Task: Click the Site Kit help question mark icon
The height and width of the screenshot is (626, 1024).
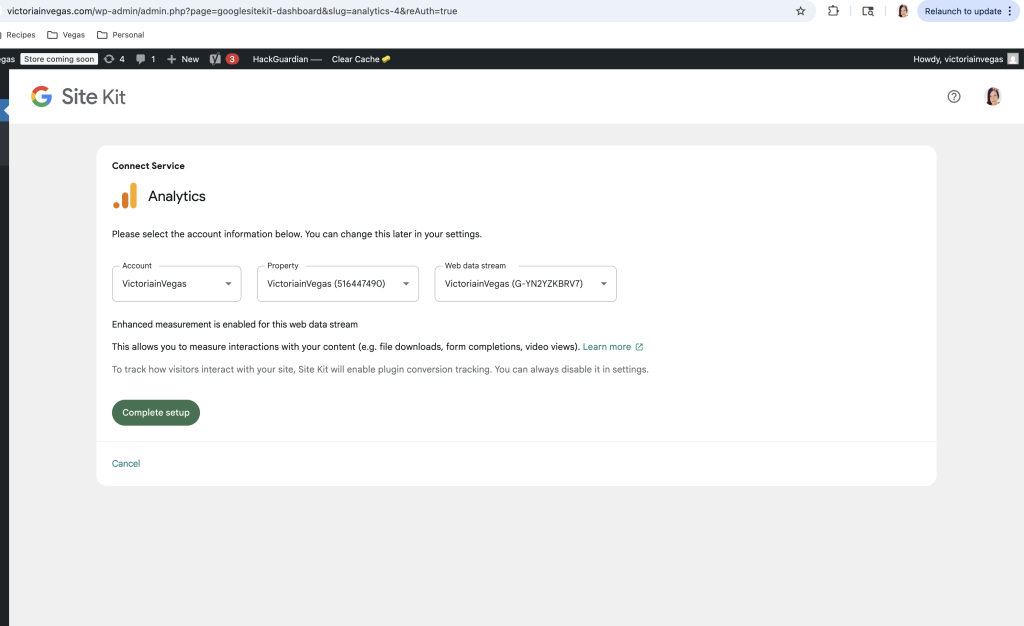Action: point(953,97)
